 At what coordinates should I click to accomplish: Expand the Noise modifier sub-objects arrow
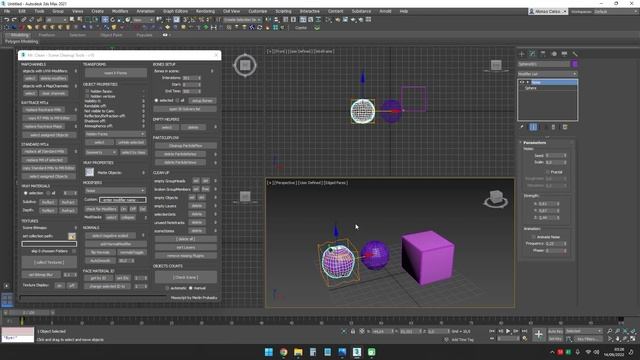(528, 82)
